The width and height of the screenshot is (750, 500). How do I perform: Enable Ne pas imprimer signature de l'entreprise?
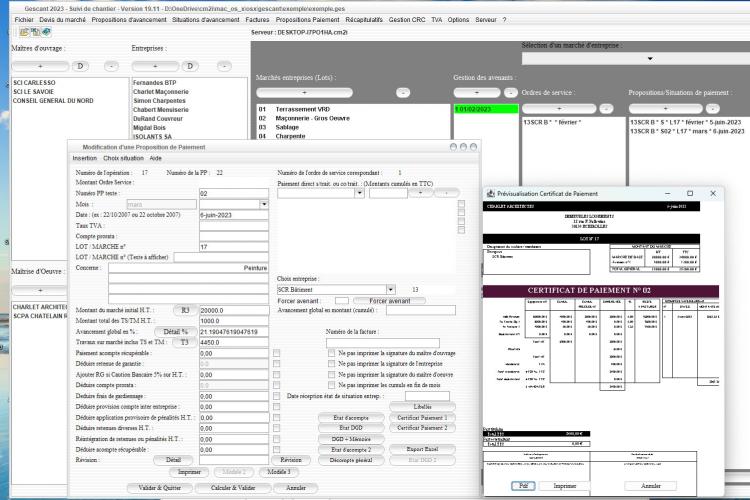(331, 364)
